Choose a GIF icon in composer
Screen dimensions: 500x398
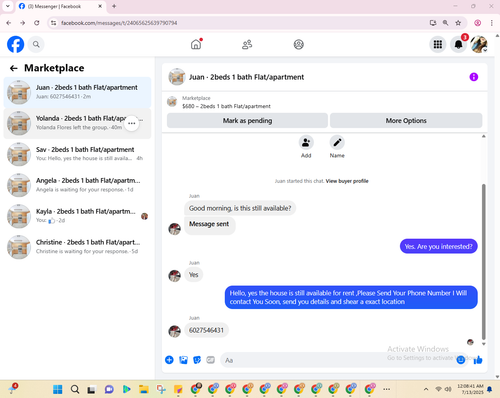tap(211, 360)
